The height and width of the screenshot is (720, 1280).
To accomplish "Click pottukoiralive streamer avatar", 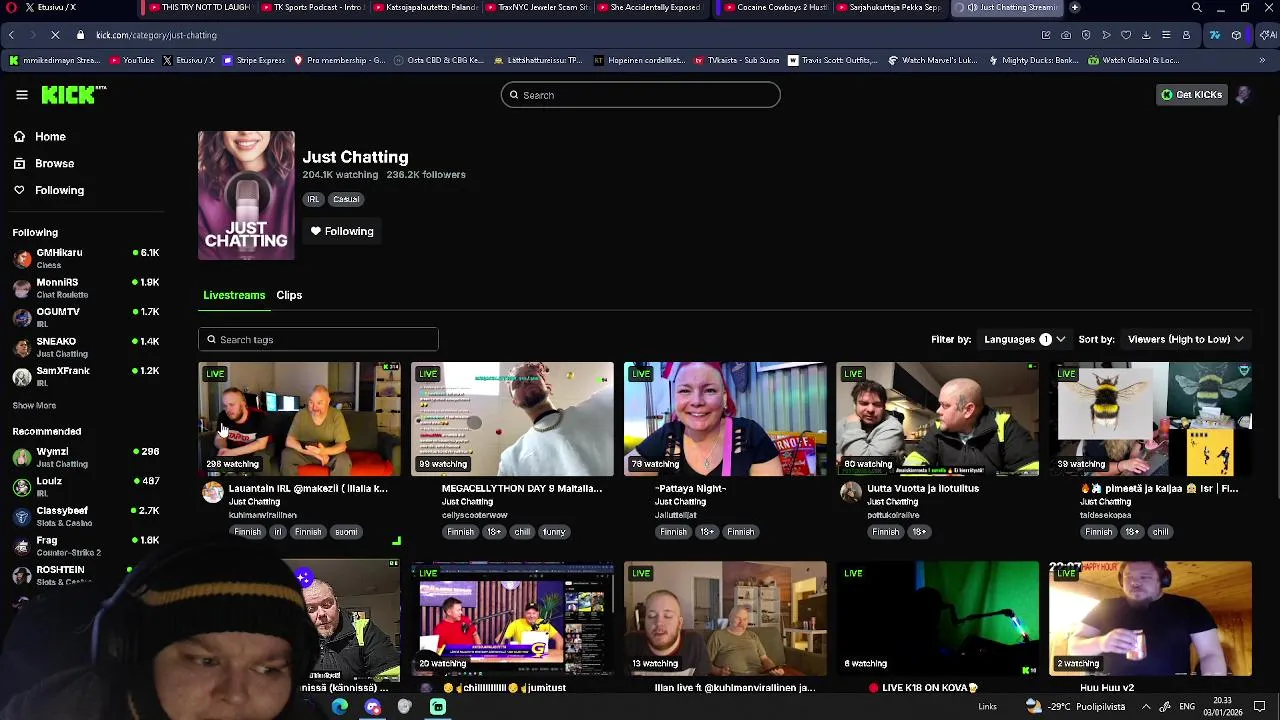I will (x=850, y=492).
